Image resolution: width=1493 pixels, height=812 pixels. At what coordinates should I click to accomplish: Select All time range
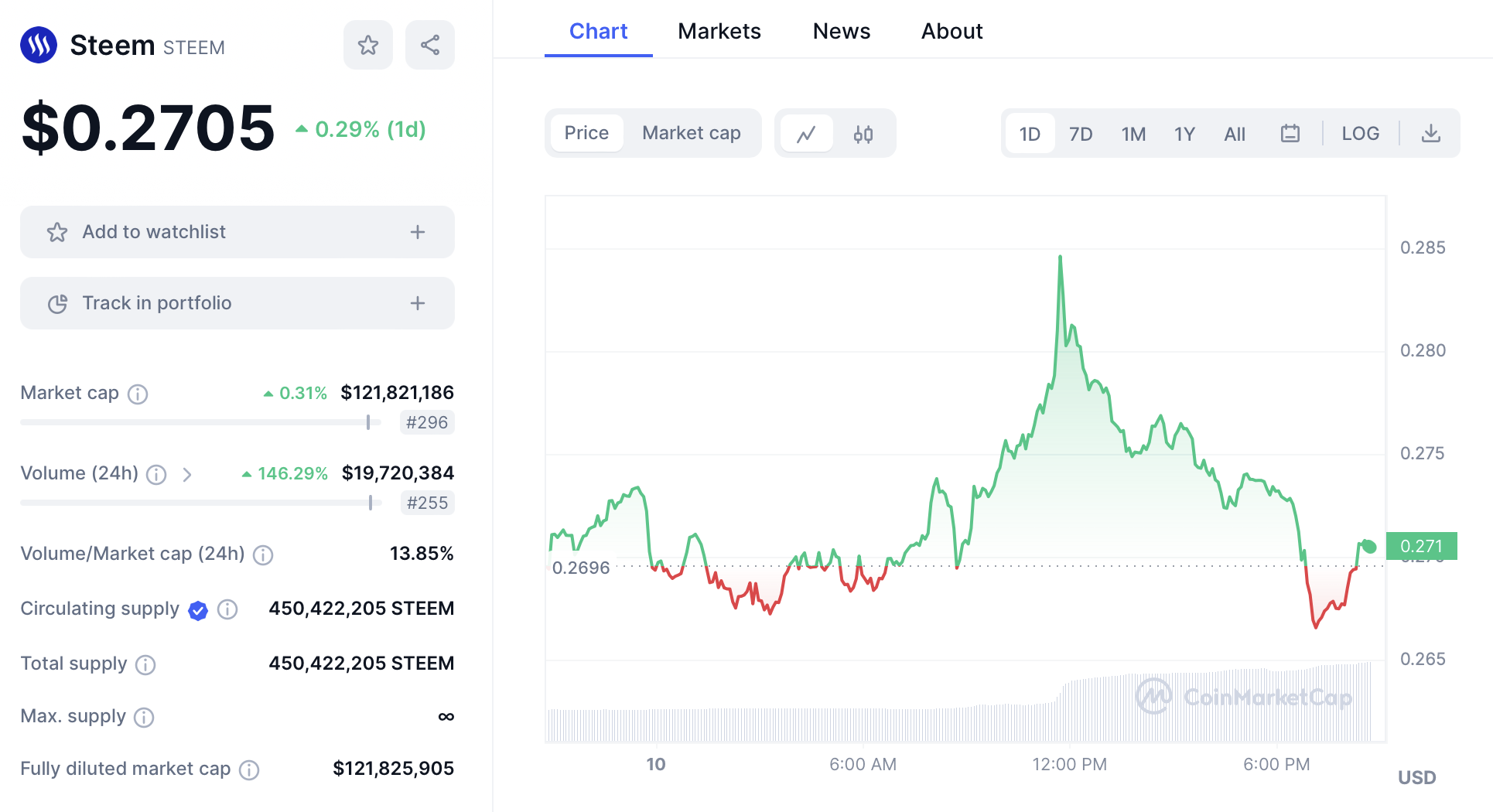1234,134
